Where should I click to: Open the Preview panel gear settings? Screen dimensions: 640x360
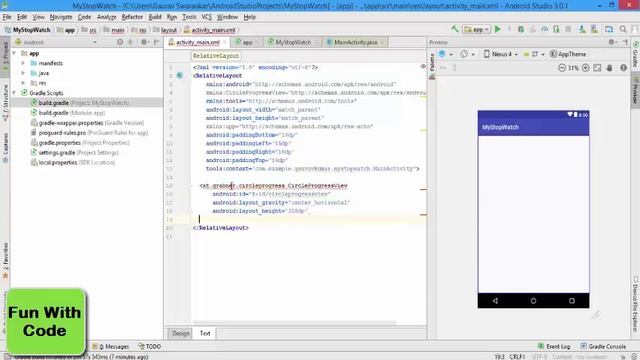pyautogui.click(x=612, y=42)
